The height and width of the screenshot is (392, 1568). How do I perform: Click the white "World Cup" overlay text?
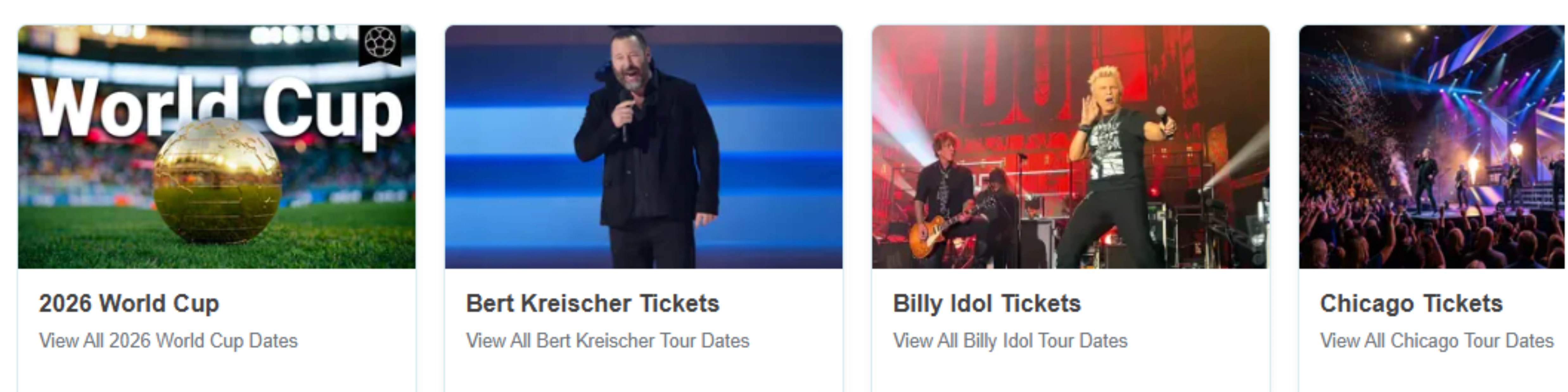coord(216,110)
